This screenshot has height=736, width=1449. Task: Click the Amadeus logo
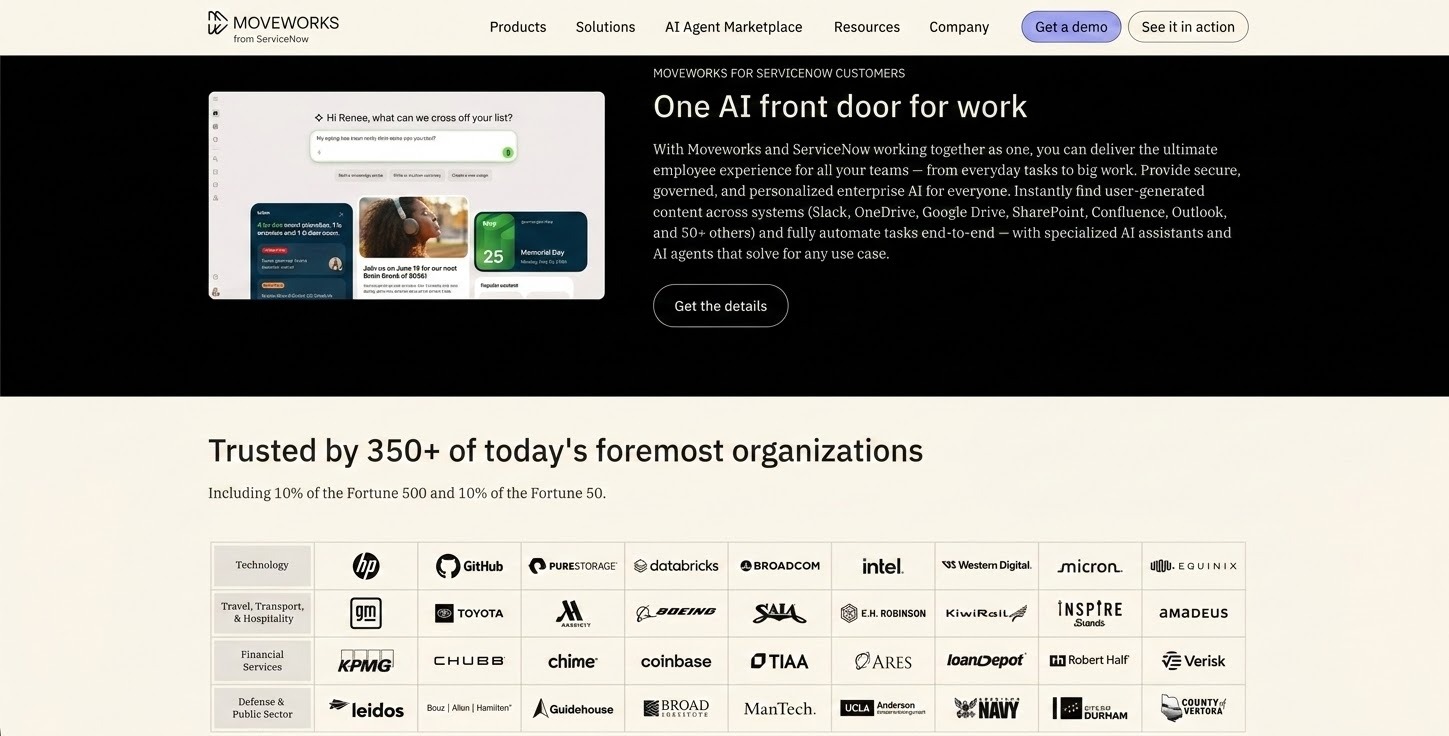pos(1193,613)
